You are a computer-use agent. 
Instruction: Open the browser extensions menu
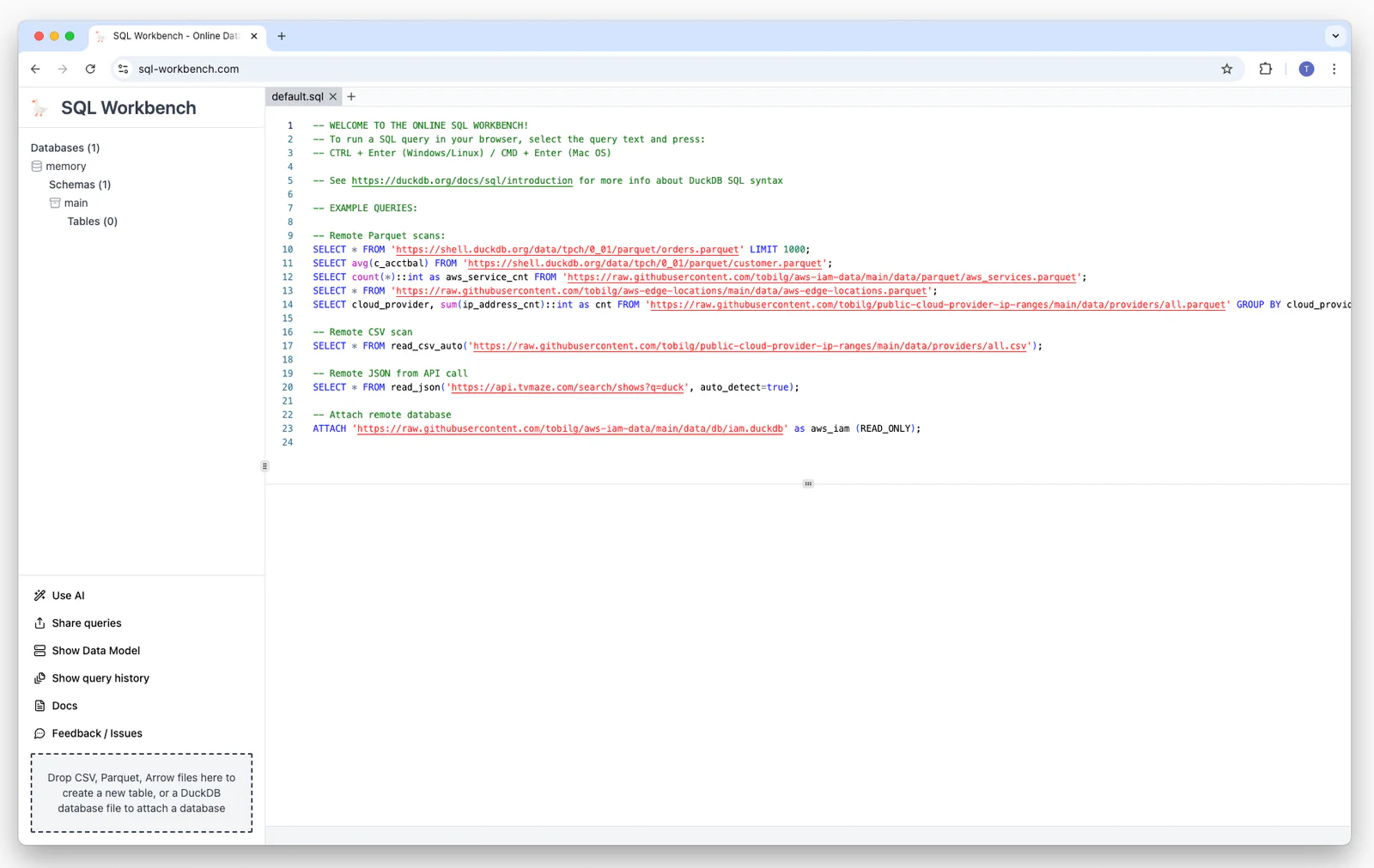tap(1266, 69)
